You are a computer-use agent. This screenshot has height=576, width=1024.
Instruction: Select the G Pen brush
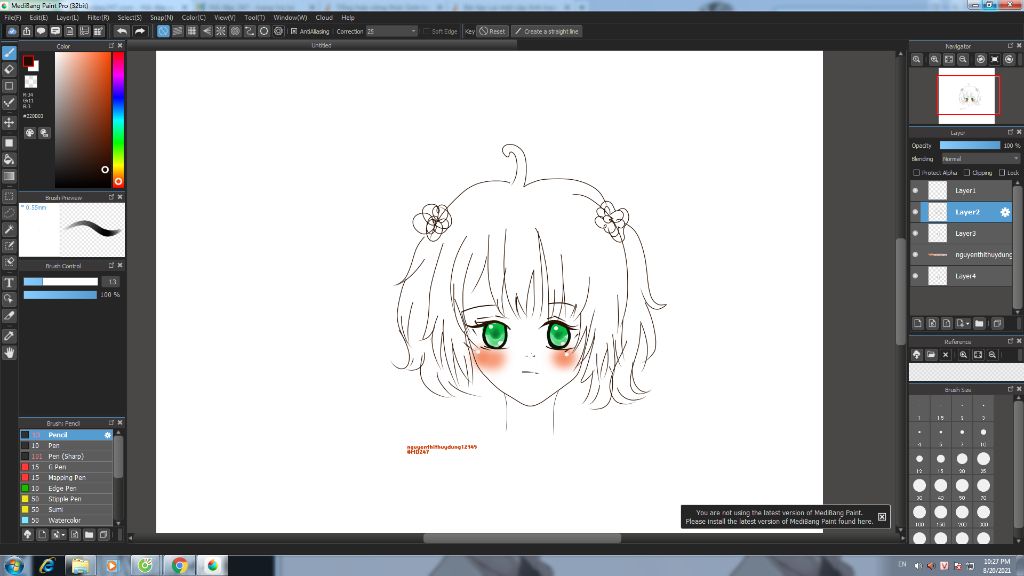66,467
